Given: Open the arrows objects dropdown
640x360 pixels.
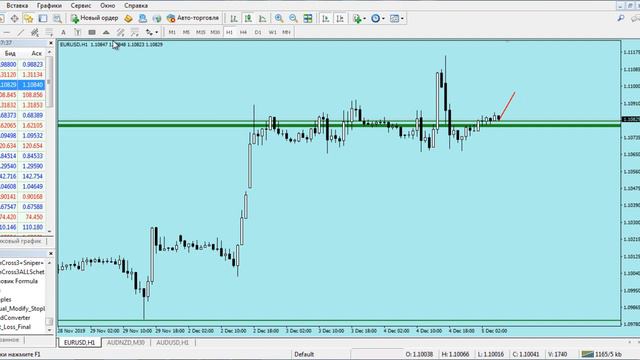Looking at the screenshot, I should pos(152,32).
